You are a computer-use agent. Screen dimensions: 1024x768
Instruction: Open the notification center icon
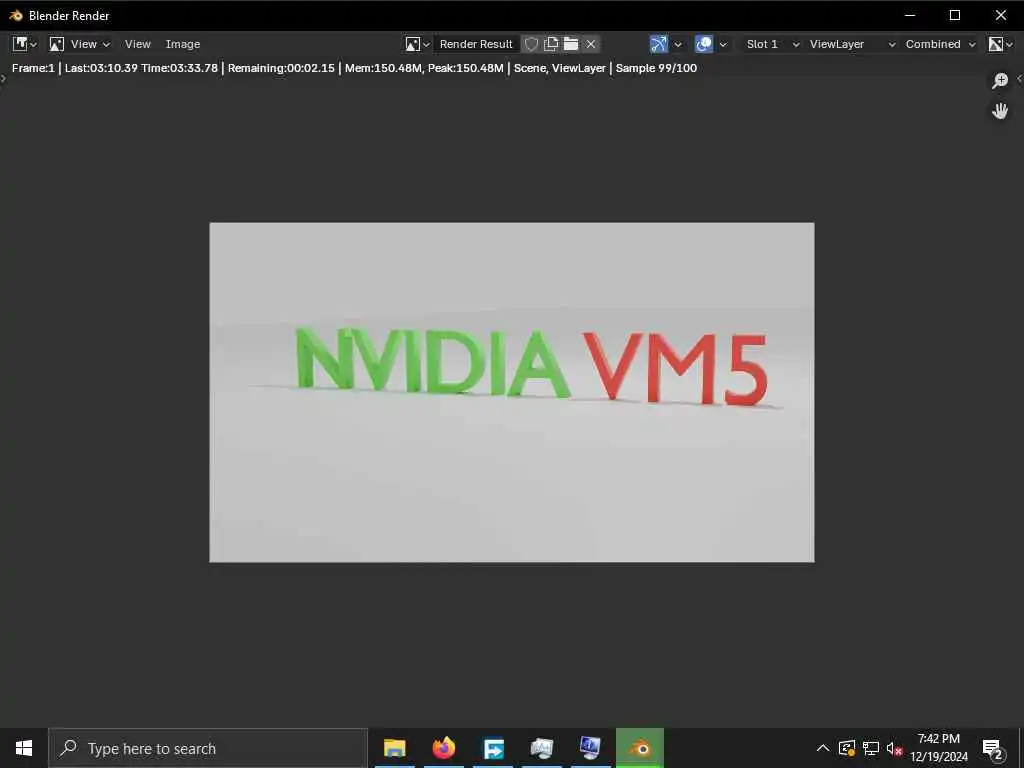(992, 748)
